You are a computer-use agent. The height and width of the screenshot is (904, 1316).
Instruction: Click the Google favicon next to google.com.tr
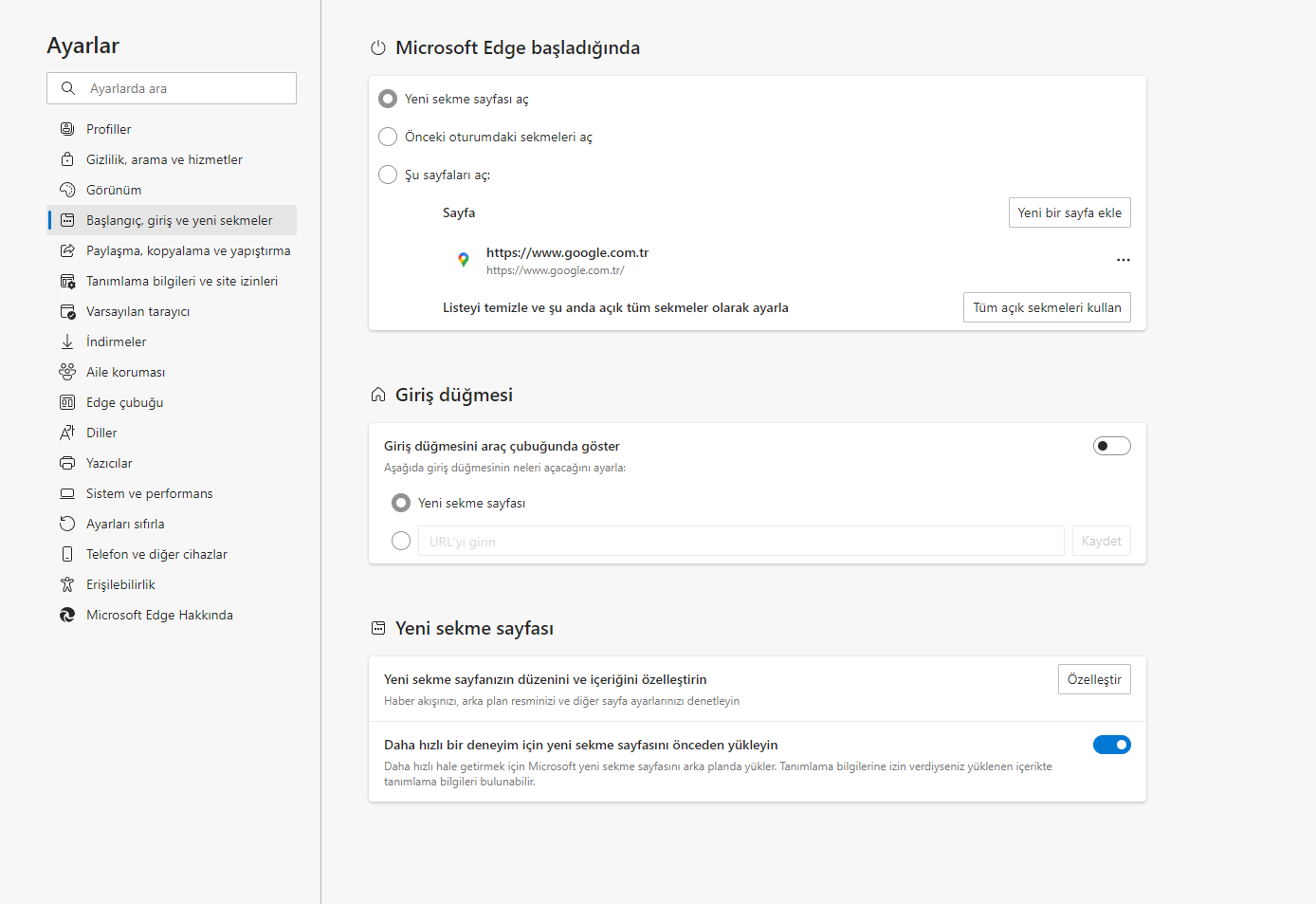click(x=464, y=260)
